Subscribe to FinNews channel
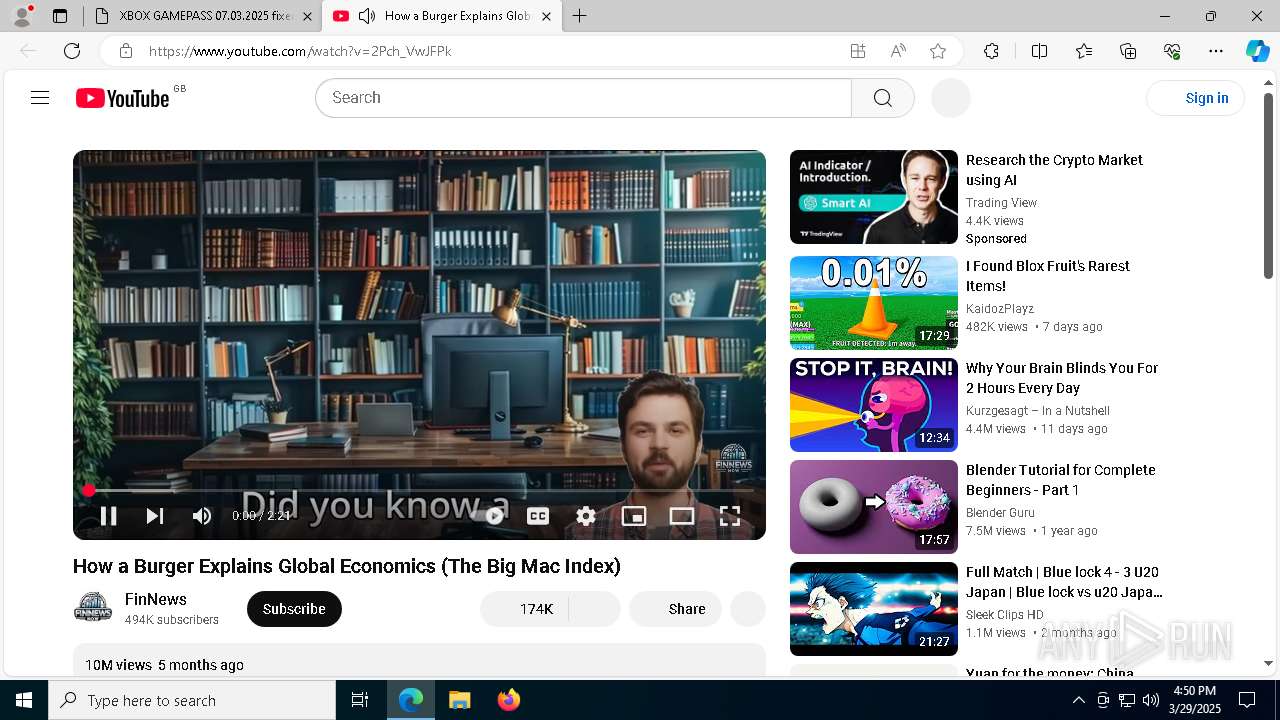This screenshot has width=1280, height=720. (294, 609)
